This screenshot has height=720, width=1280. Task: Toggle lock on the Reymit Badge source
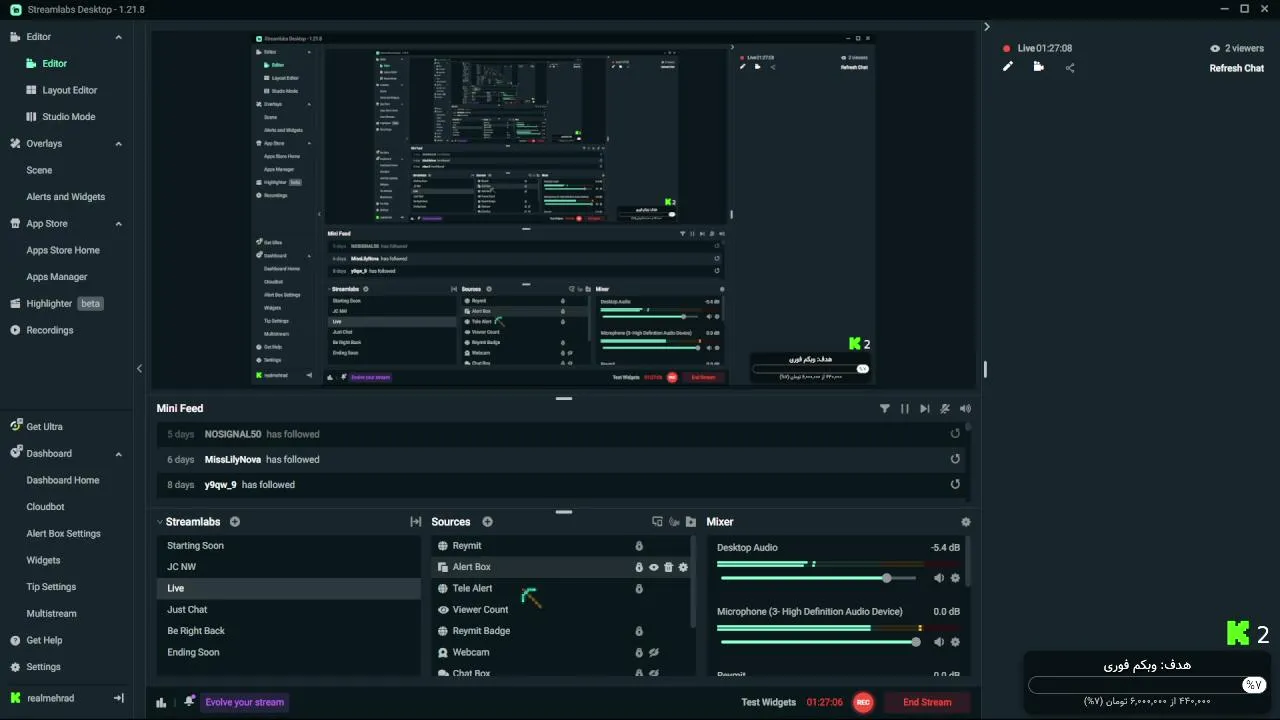639,631
